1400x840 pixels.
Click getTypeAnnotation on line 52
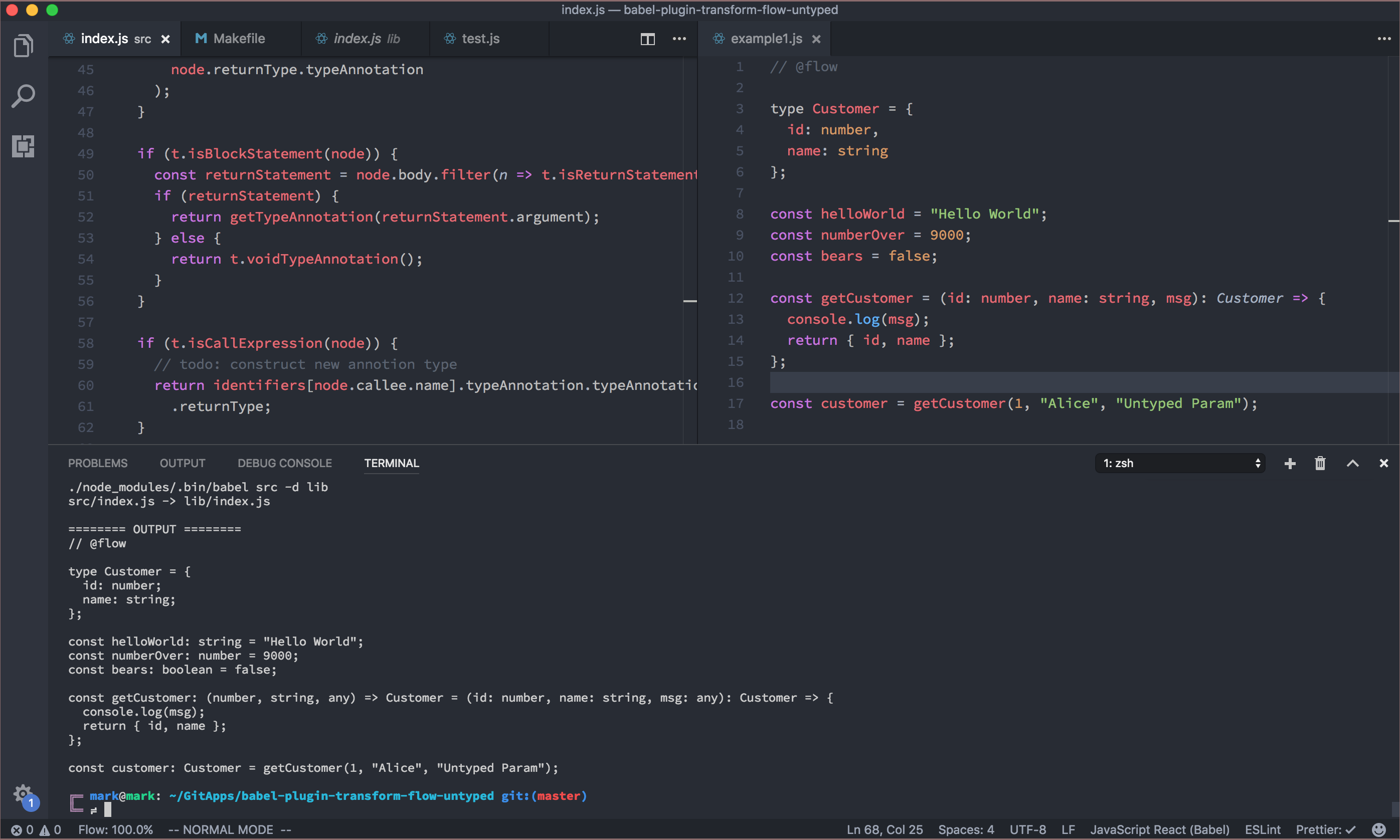[301, 218]
